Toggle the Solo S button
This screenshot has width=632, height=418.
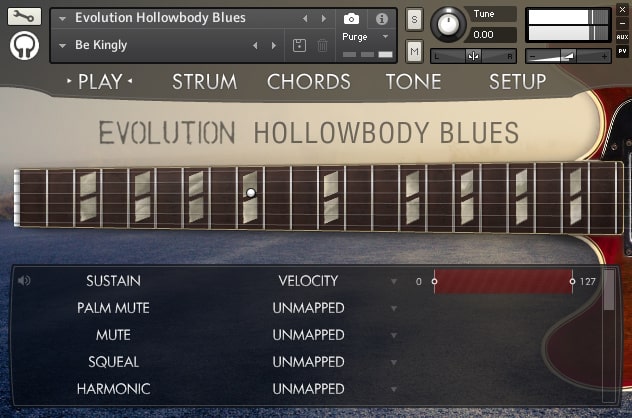pyautogui.click(x=414, y=19)
